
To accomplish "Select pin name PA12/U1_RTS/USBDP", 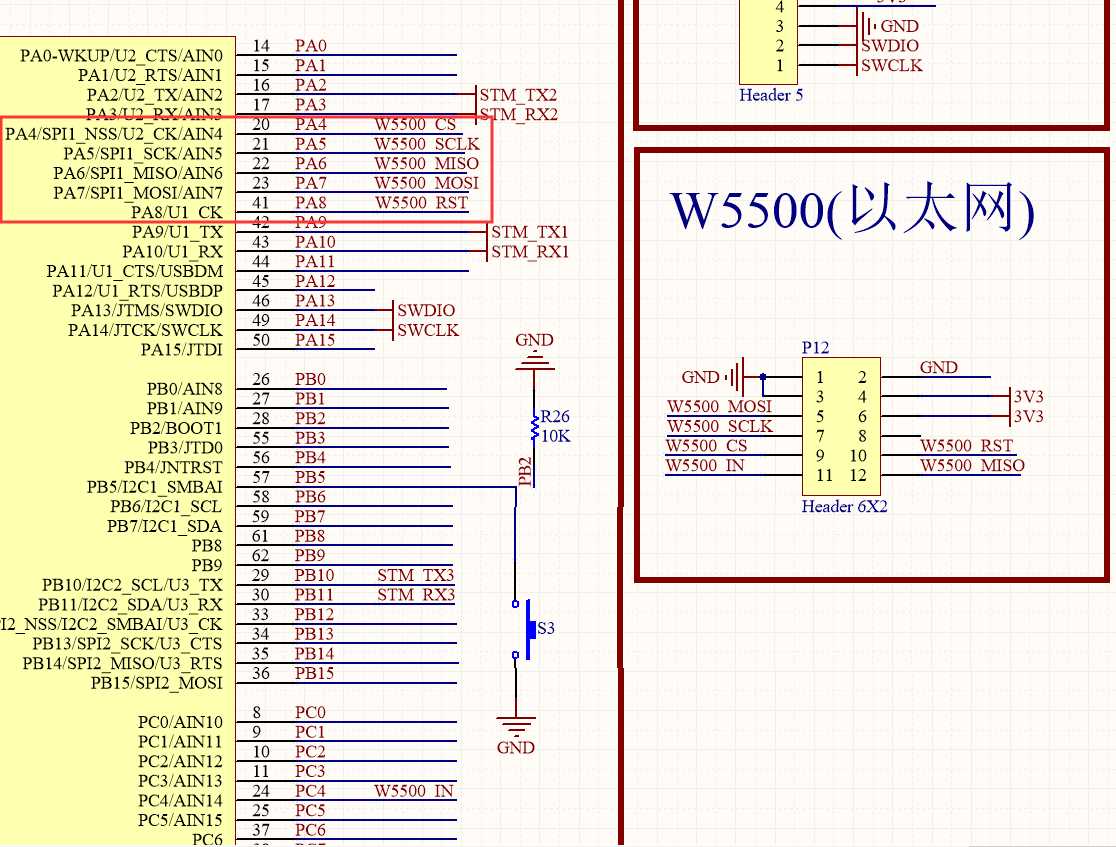I will point(137,291).
